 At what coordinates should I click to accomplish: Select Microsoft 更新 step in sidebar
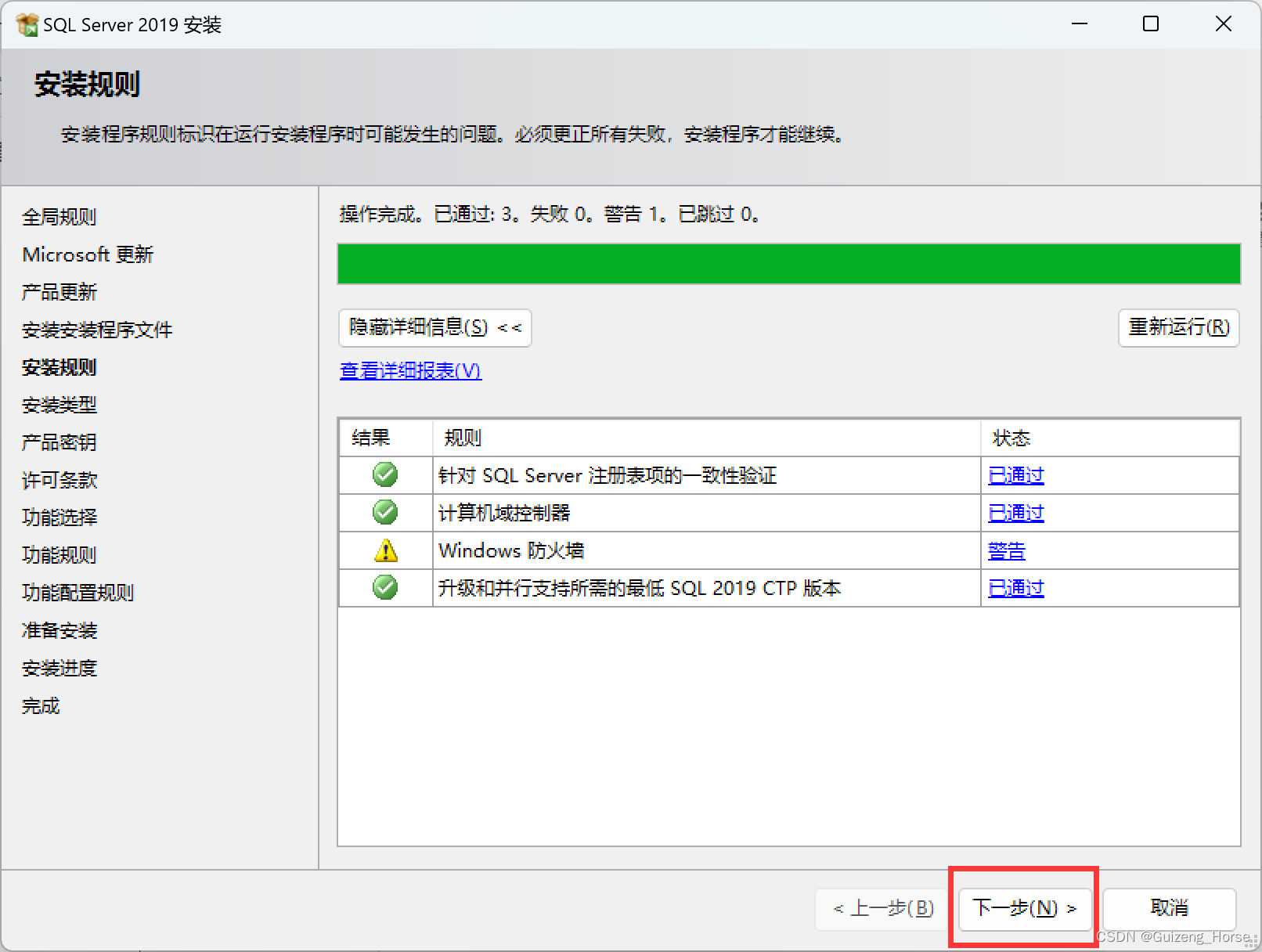point(88,254)
